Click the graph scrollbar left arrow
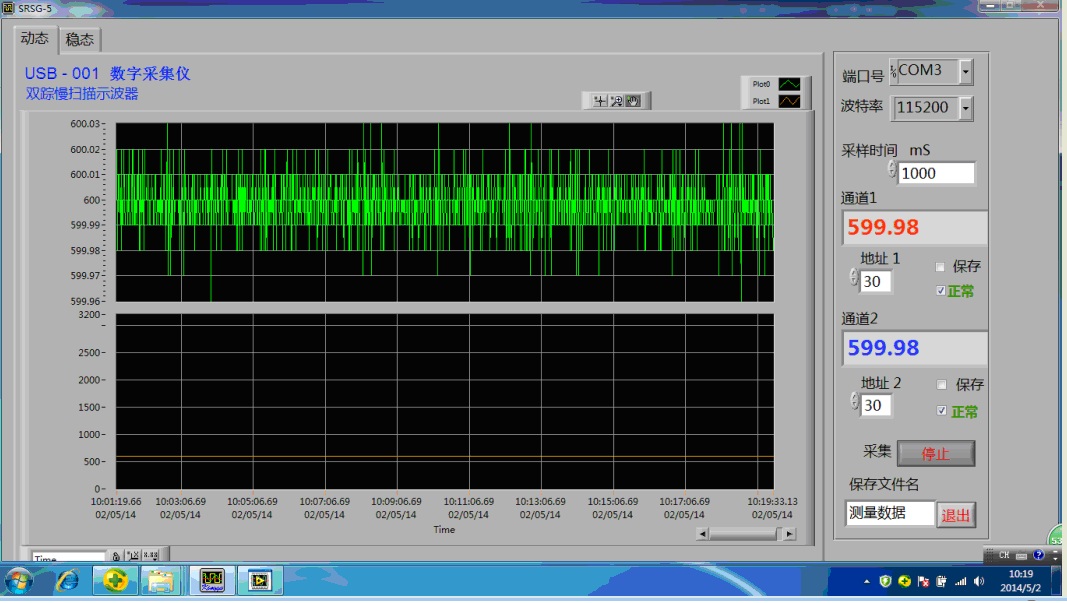Image resolution: width=1067 pixels, height=603 pixels. pyautogui.click(x=702, y=534)
